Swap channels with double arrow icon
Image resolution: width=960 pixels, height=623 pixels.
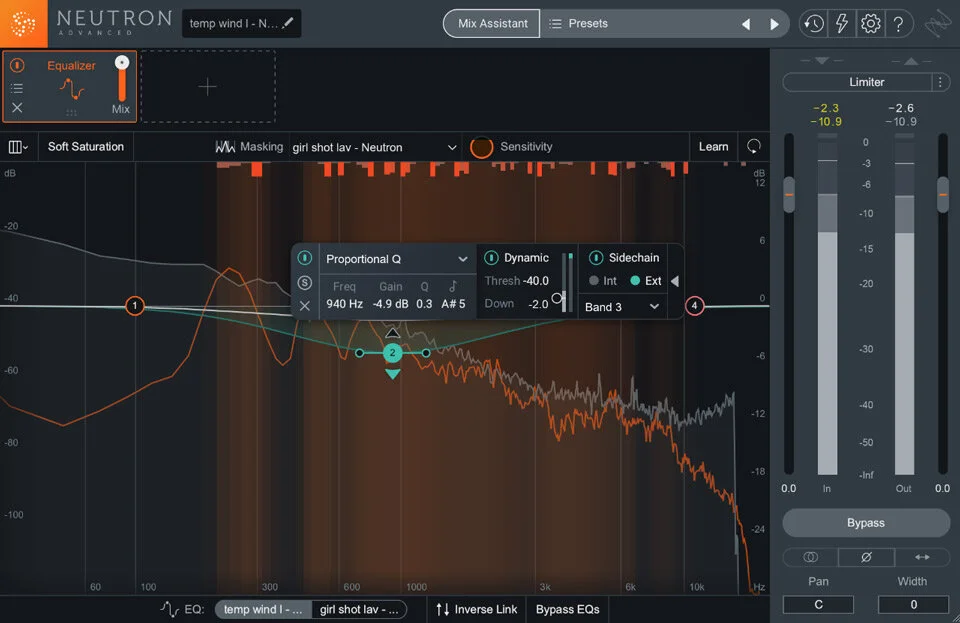click(x=922, y=557)
